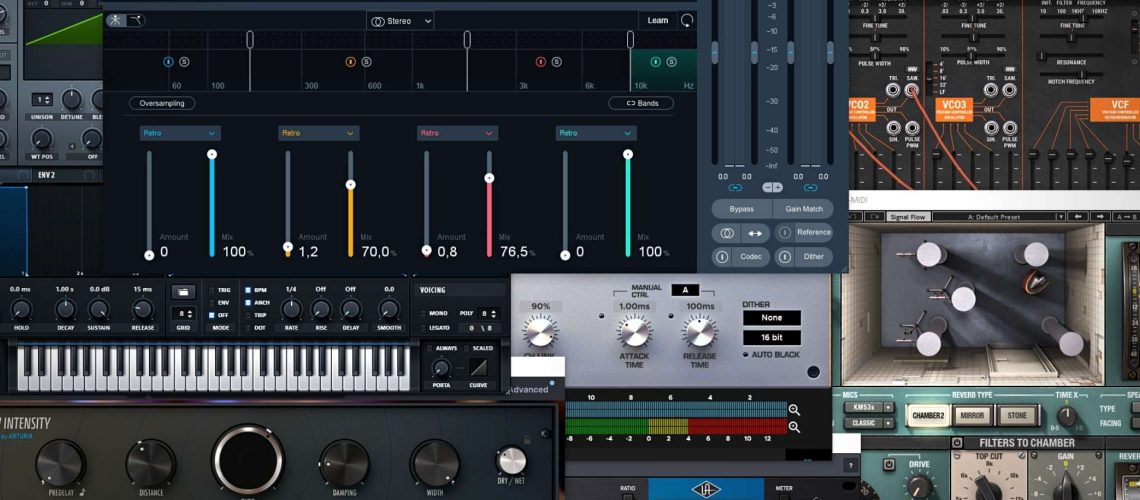This screenshot has height=500, width=1140.
Task: Click the previous preset left arrow
Action: pos(1078,217)
